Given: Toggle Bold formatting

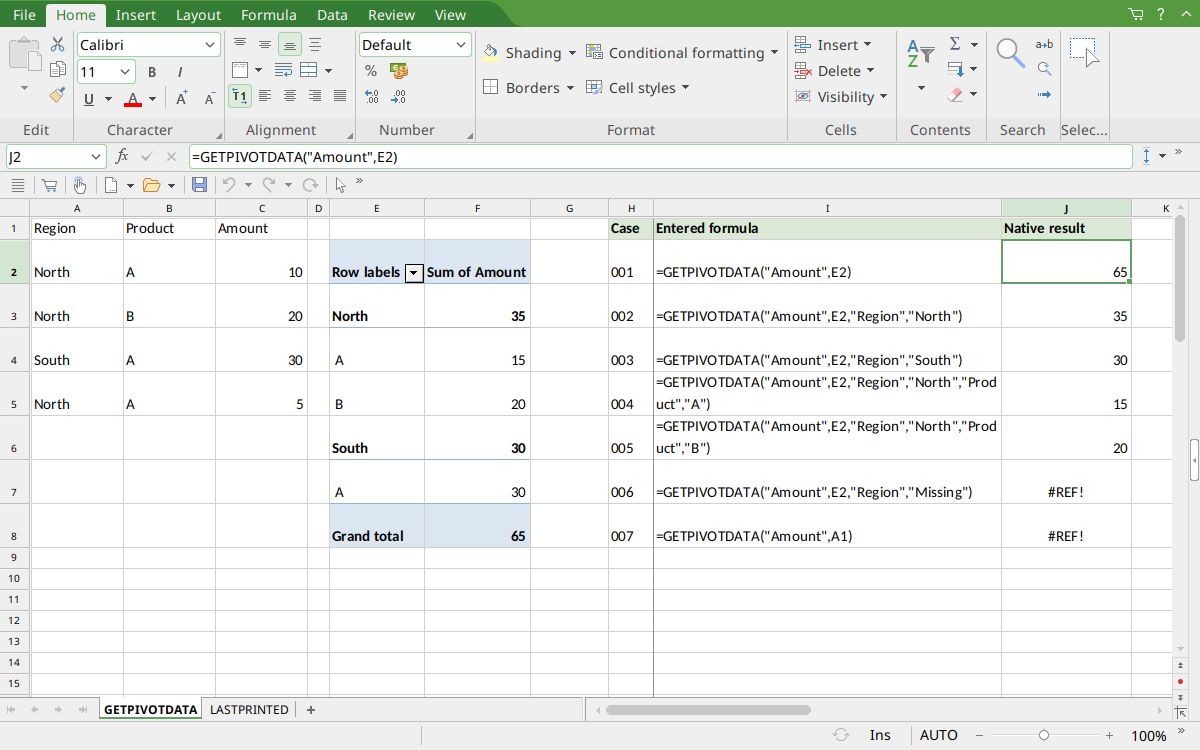Looking at the screenshot, I should point(152,72).
